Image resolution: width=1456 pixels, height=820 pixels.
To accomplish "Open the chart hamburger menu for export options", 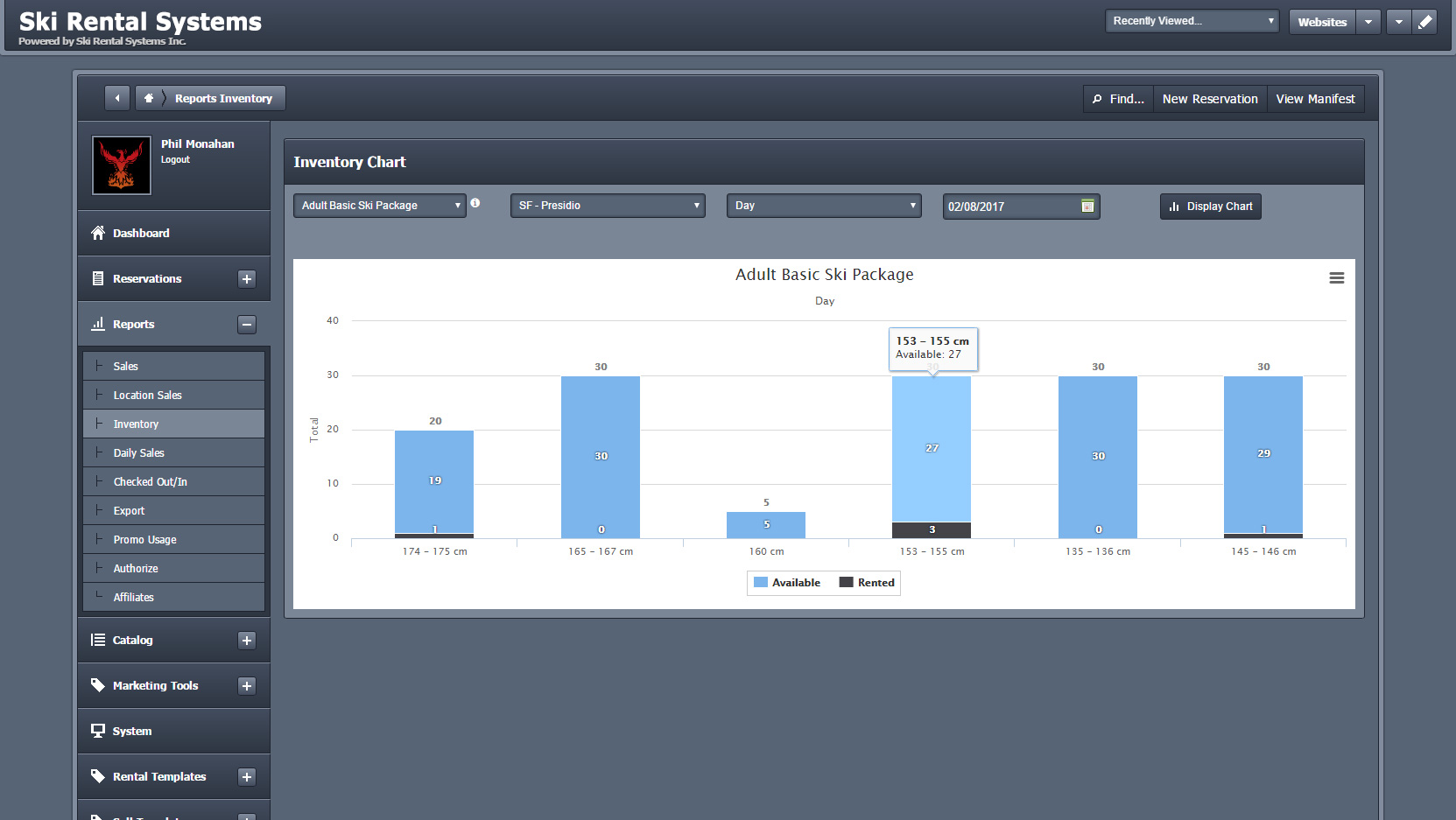I will pos(1337,277).
